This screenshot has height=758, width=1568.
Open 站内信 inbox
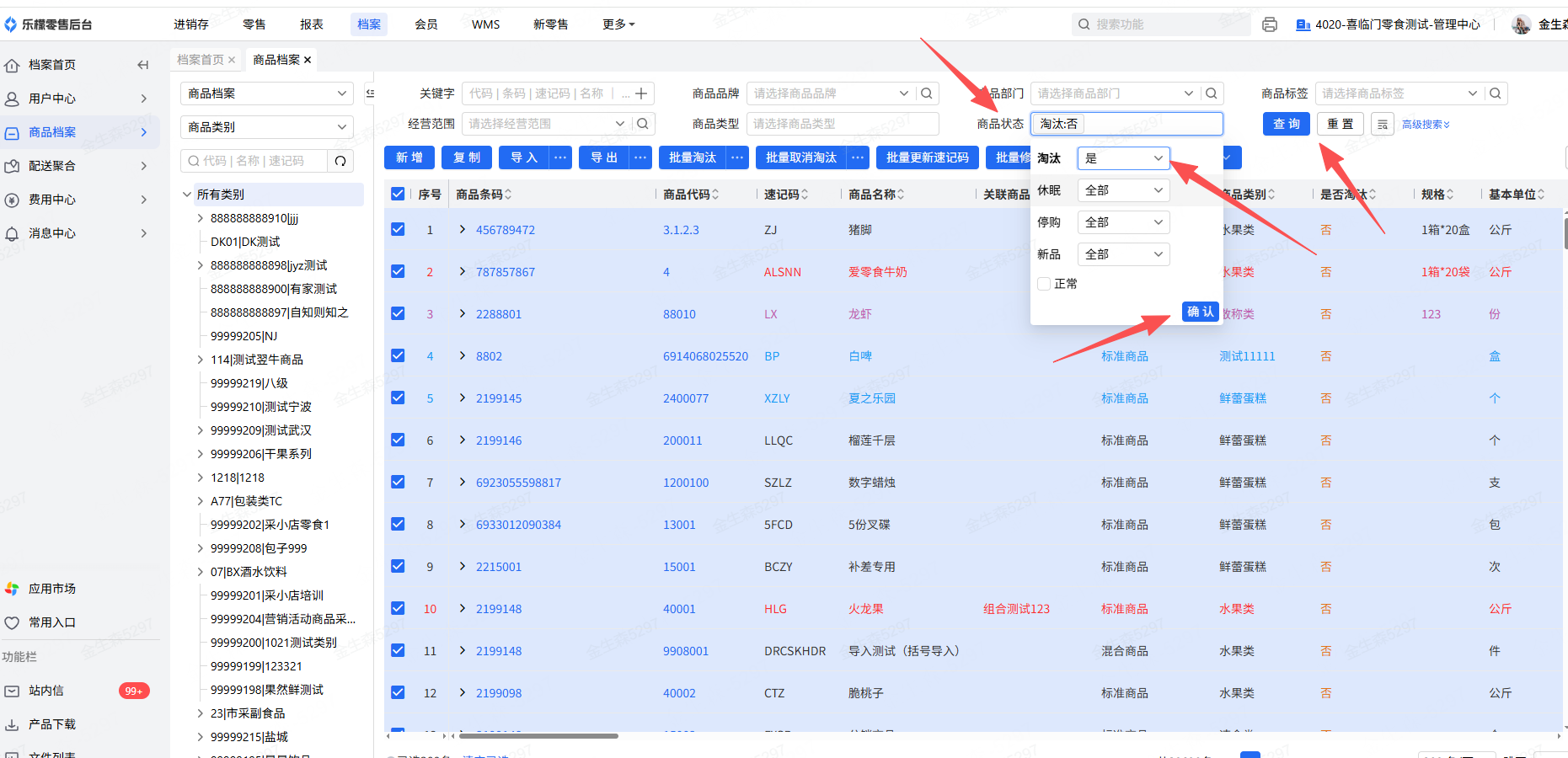[46, 691]
